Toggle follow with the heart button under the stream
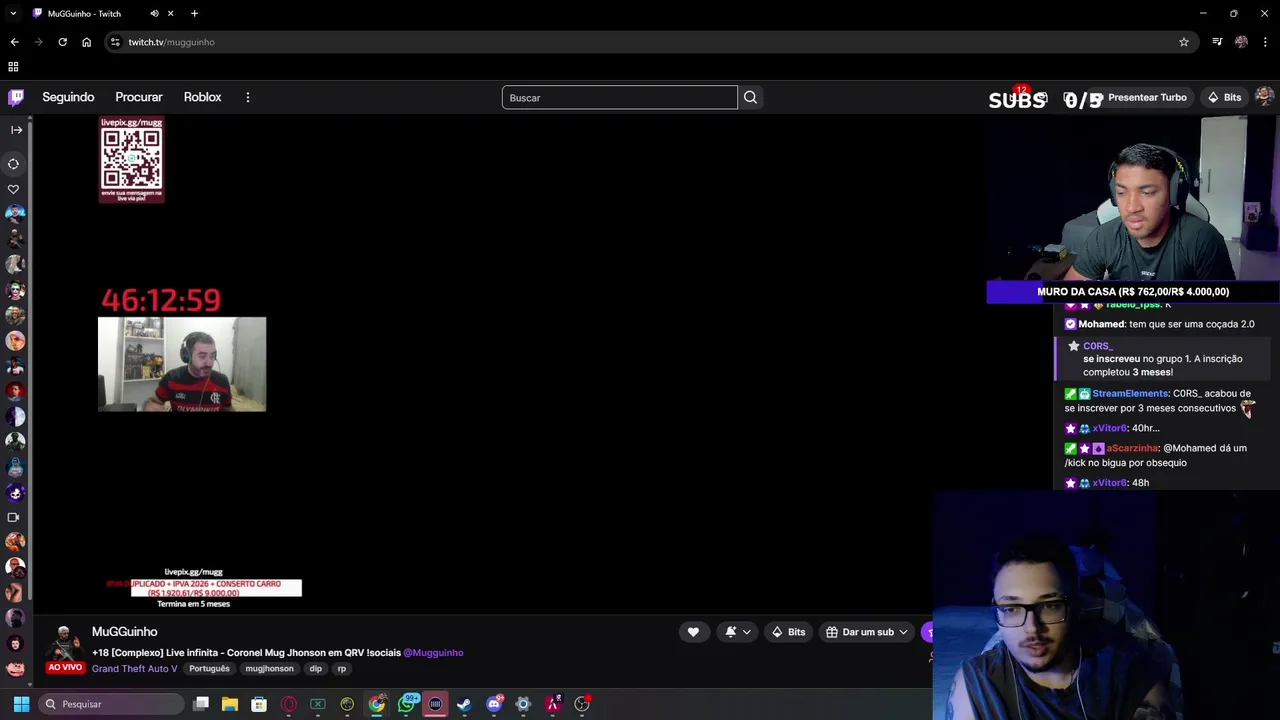Screen dimensions: 1280x720 point(693,632)
